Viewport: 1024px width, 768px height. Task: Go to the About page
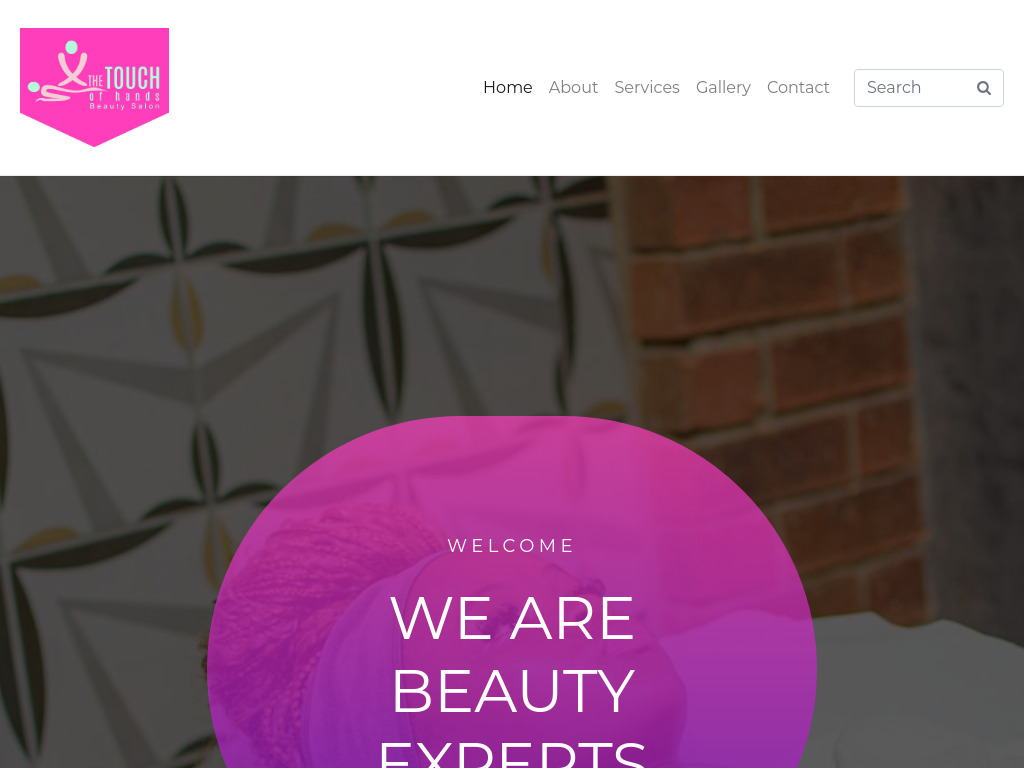coord(573,88)
